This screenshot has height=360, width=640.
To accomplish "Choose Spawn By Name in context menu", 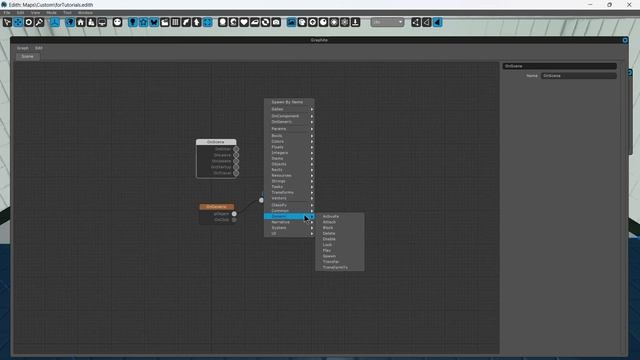I will [x=289, y=102].
